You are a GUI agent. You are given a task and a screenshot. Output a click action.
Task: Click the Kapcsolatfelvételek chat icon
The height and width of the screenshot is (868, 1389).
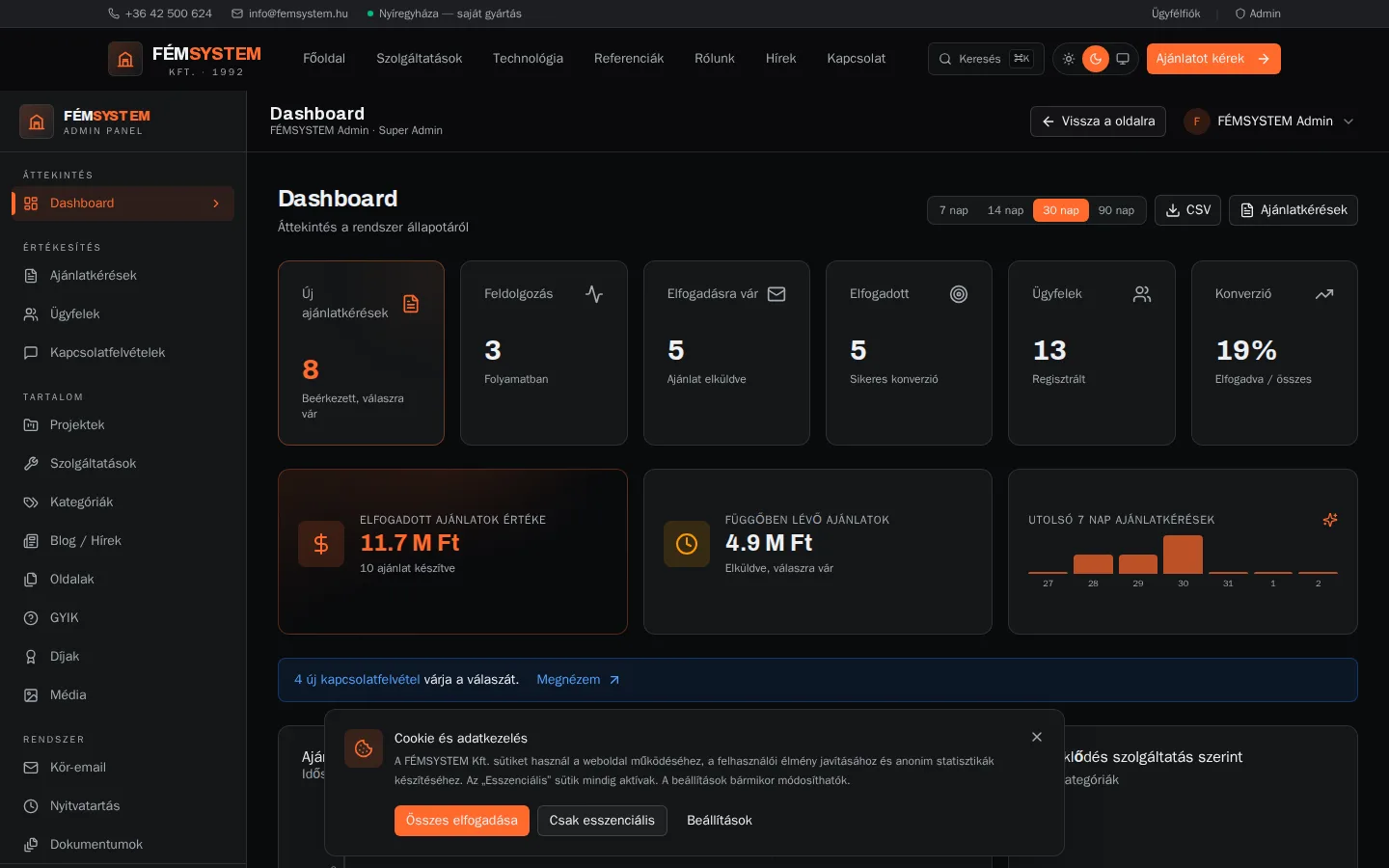pyautogui.click(x=31, y=353)
